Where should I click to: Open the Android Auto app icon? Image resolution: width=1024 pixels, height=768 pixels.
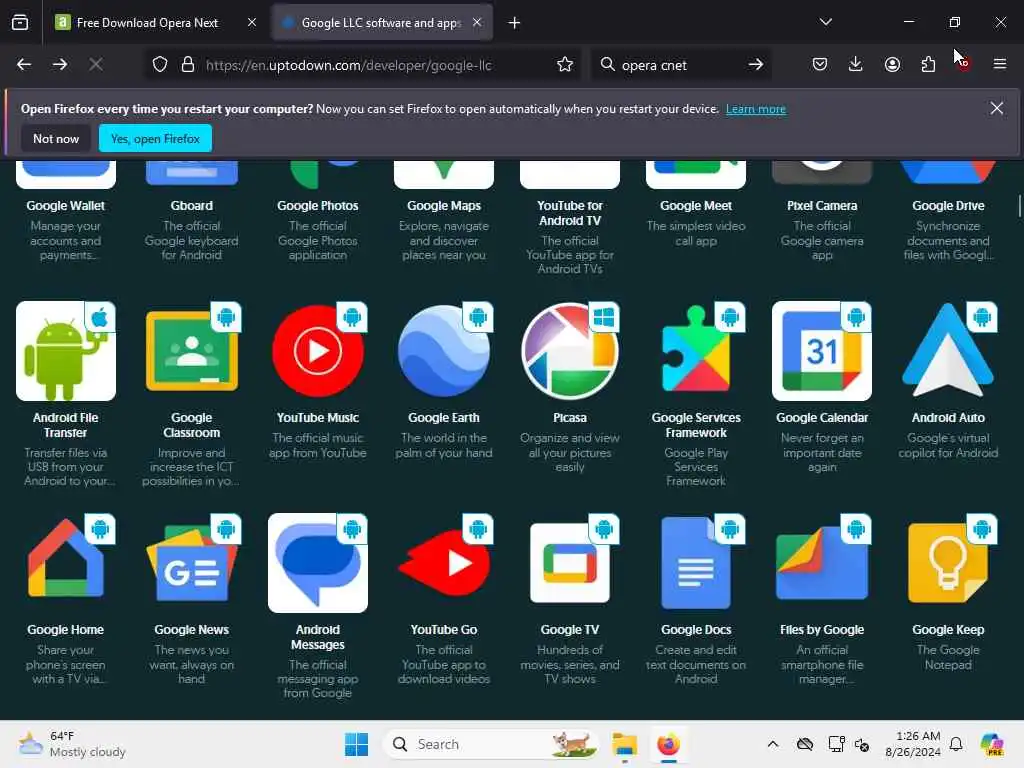point(948,351)
